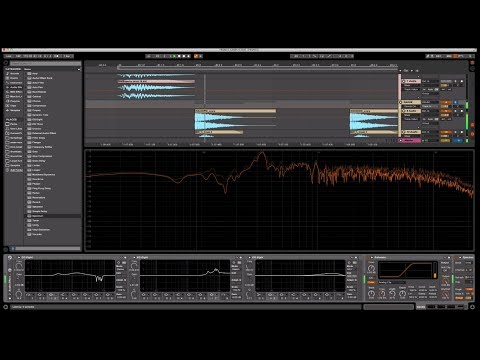
Task: Adjust first EQ Eight Freq knob
Action: click(x=19, y=266)
